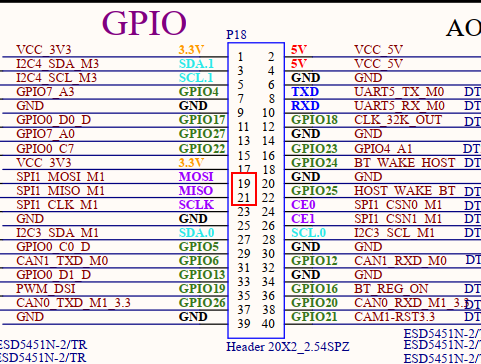
Task: Select the cyan SCL.0 label
Action: (x=308, y=232)
